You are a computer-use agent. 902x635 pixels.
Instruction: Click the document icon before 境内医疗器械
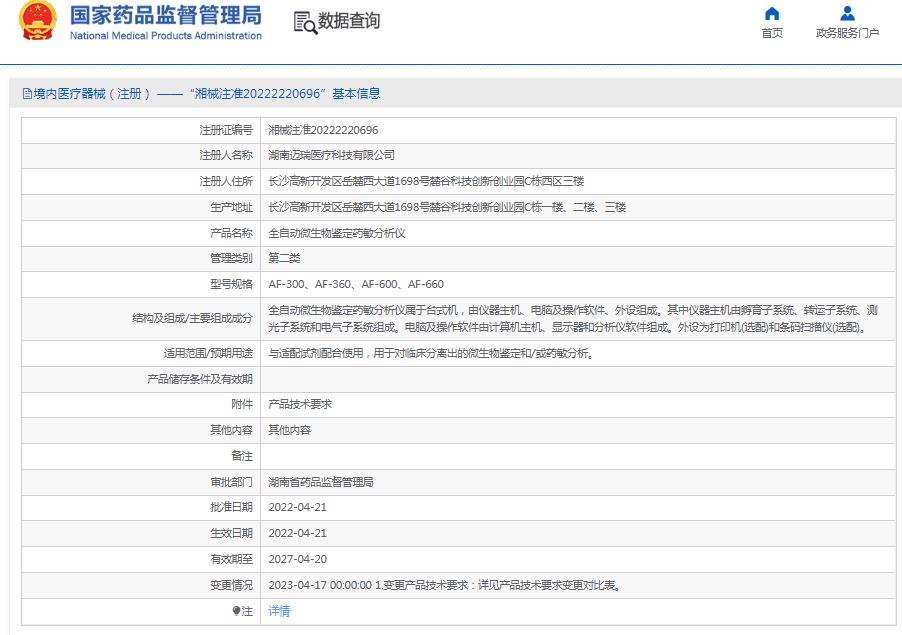pos(27,94)
